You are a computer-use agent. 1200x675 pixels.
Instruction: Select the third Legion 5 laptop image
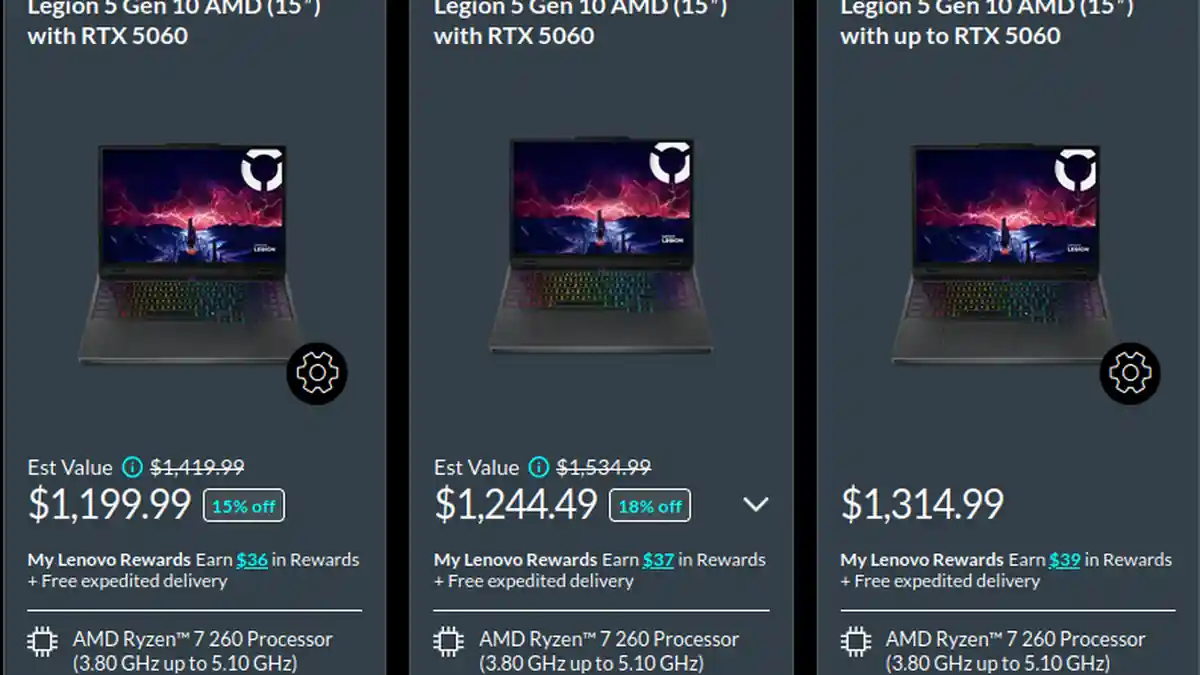(1005, 255)
